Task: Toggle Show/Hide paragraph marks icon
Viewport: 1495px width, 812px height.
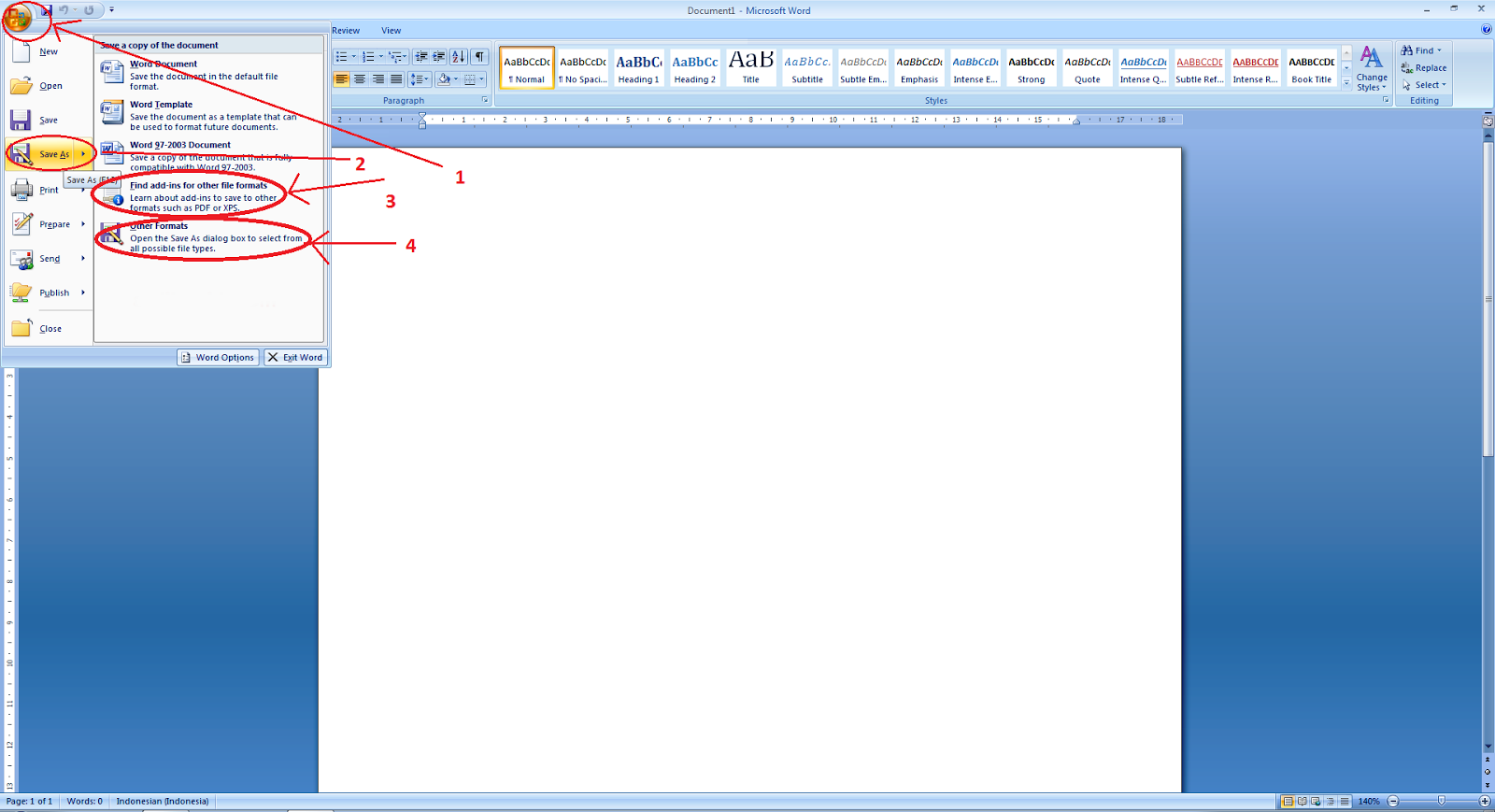Action: pyautogui.click(x=479, y=57)
